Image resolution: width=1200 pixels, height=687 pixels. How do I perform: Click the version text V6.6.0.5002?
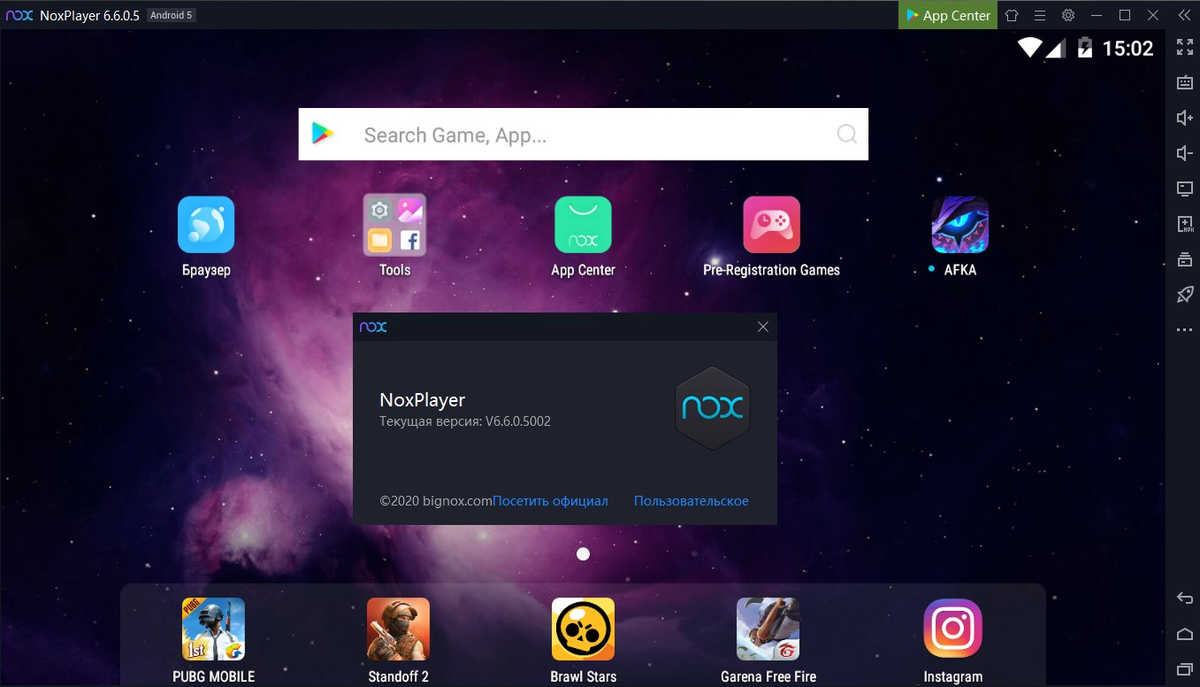click(x=518, y=421)
